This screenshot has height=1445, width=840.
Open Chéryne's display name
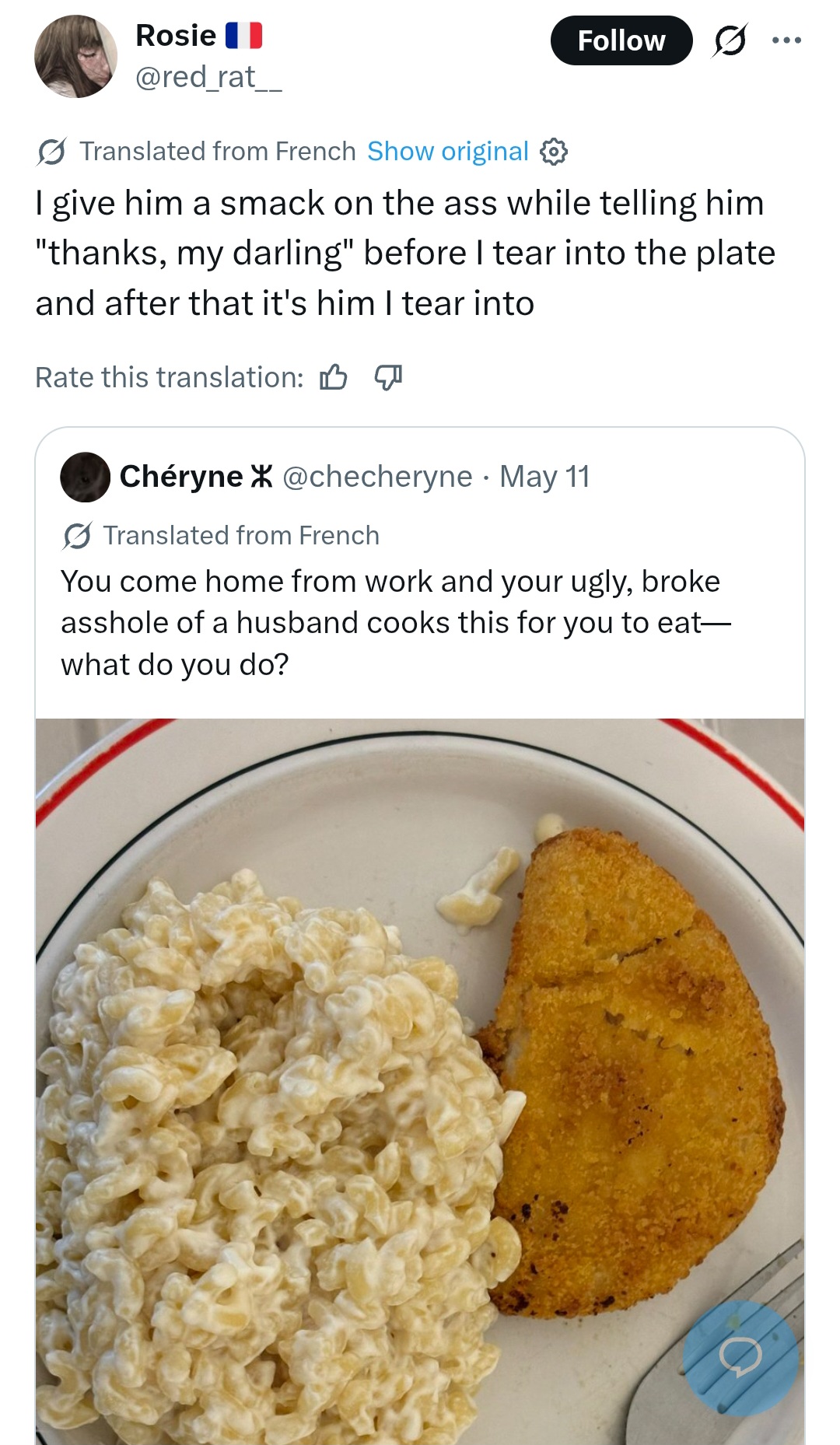click(181, 476)
